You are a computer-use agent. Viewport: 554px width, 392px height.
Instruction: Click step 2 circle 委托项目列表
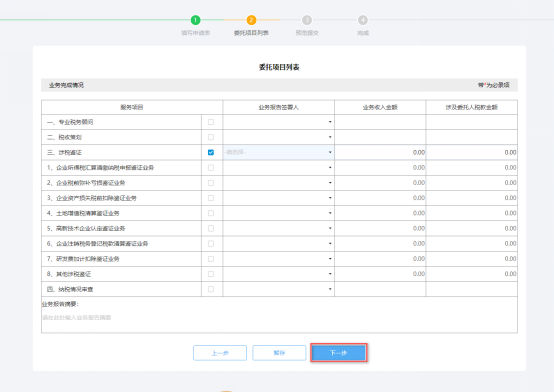(x=251, y=20)
